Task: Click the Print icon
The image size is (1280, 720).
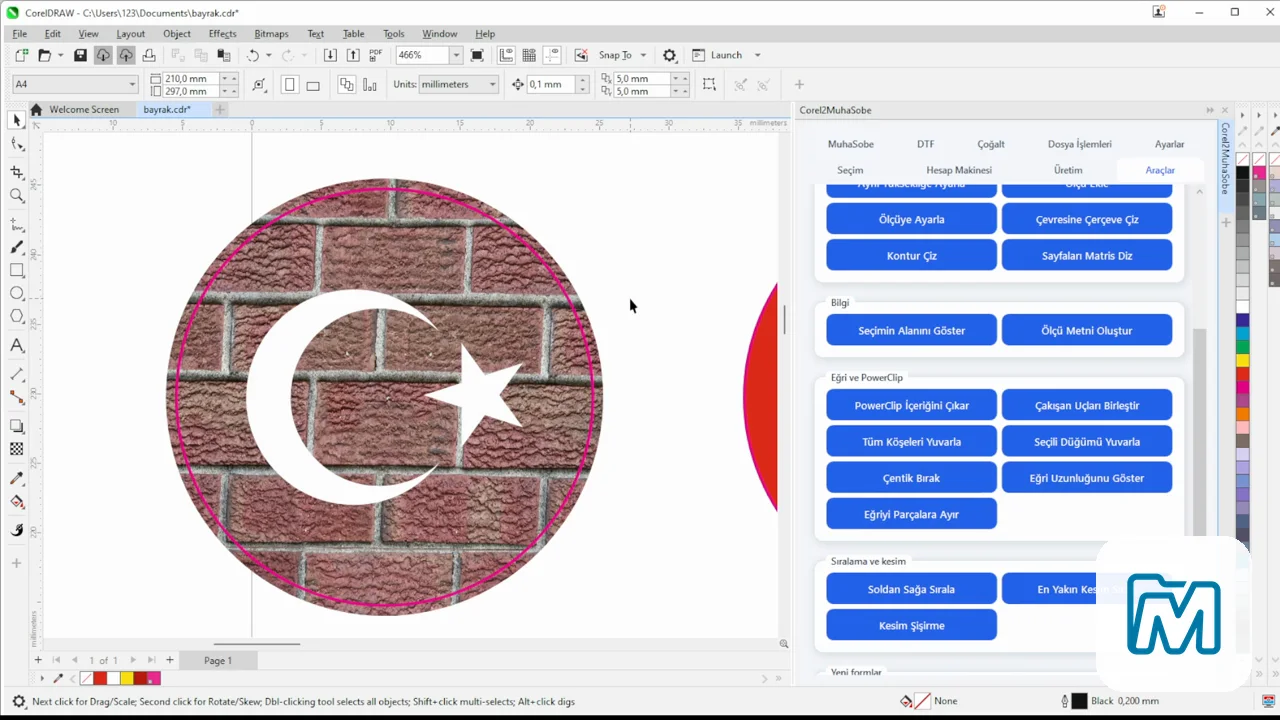Action: 149,55
